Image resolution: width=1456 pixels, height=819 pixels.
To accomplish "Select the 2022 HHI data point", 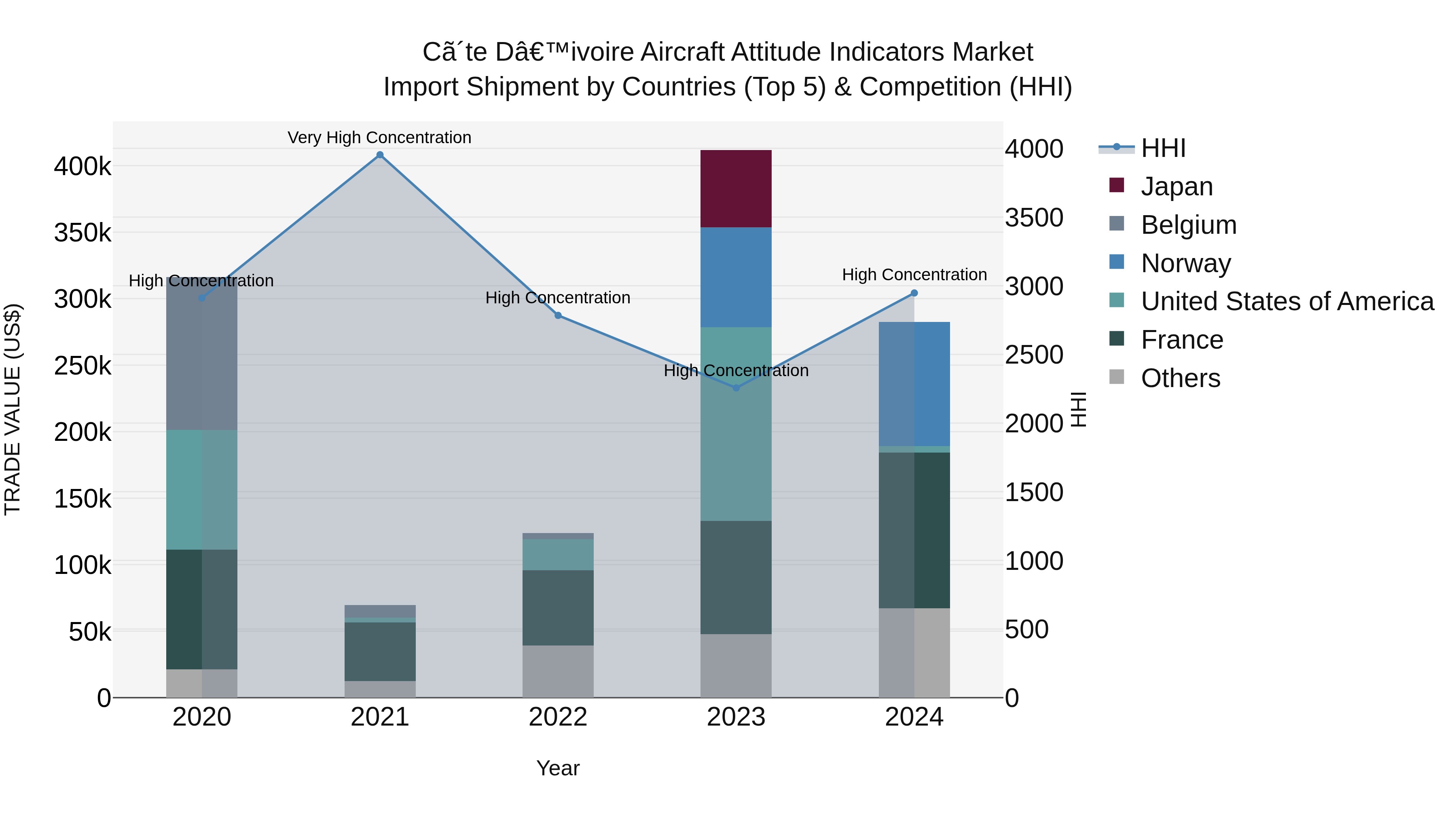I will (558, 315).
